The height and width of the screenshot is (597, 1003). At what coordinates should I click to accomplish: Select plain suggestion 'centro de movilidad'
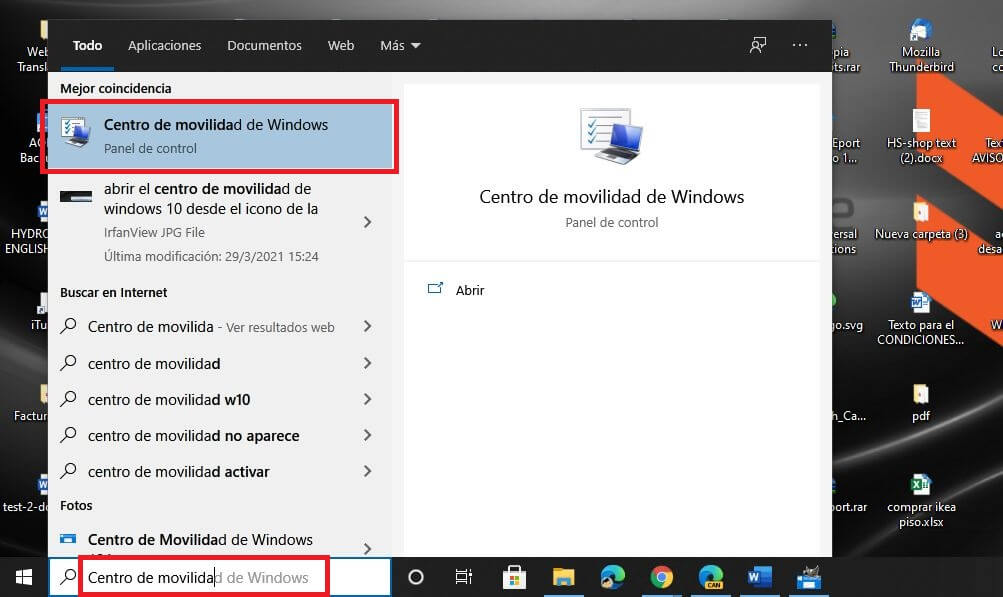[154, 363]
